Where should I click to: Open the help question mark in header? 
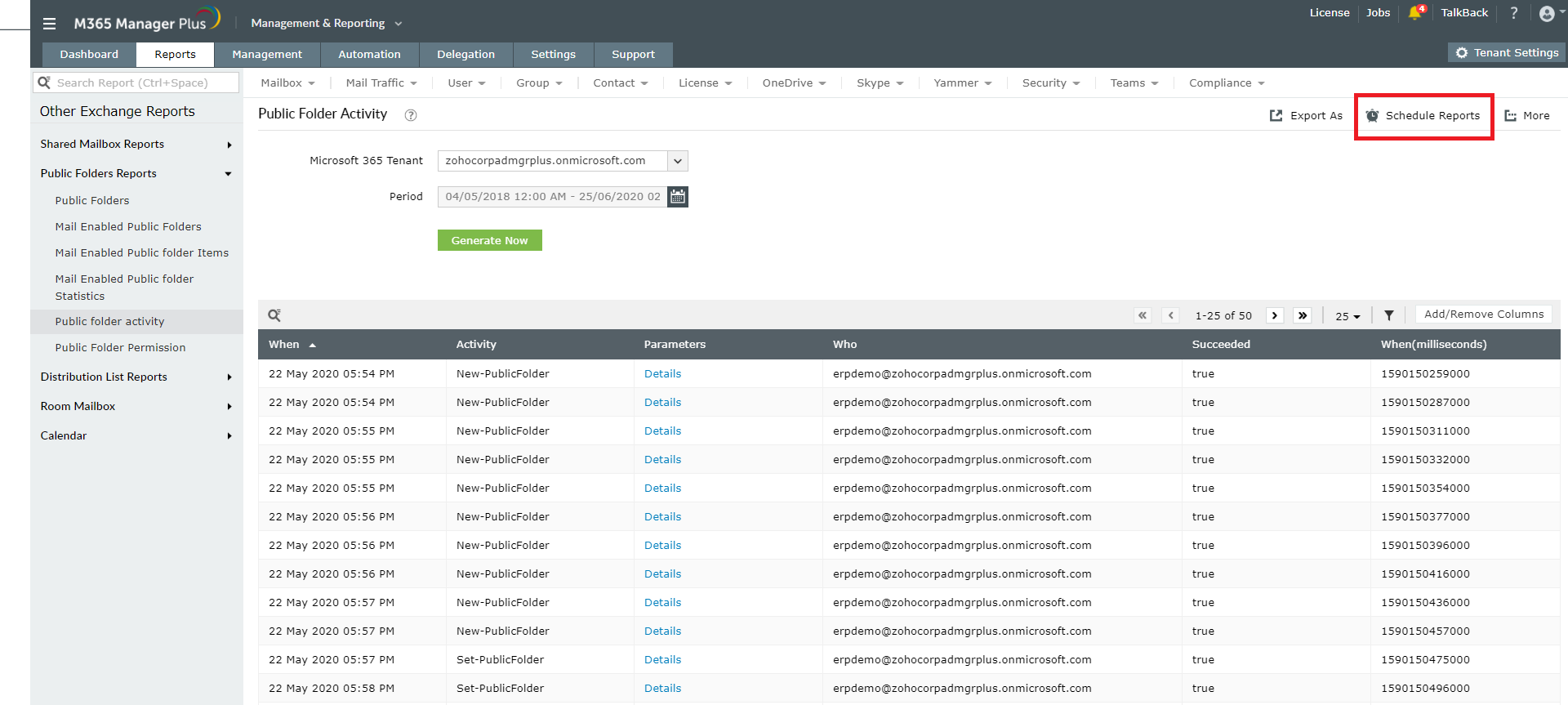tap(1513, 13)
